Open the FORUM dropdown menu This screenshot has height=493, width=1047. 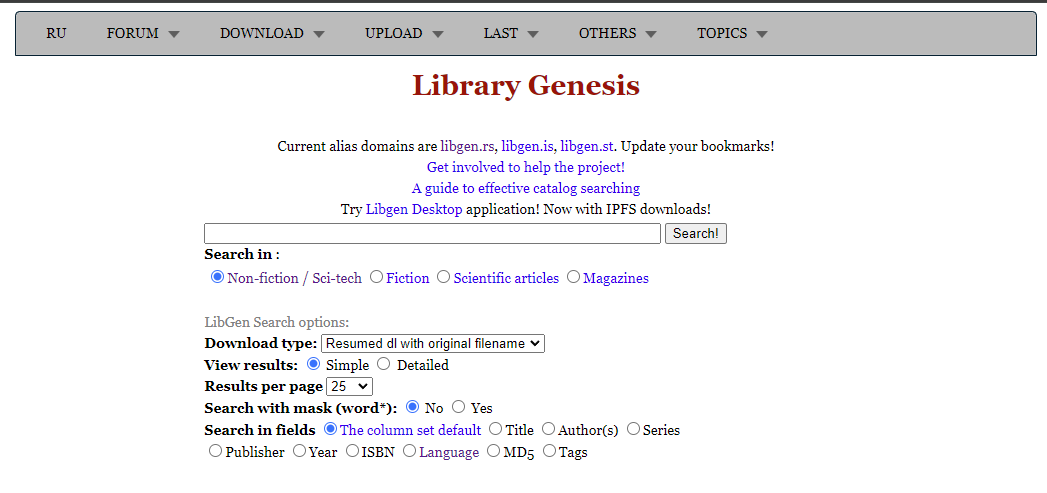point(143,33)
